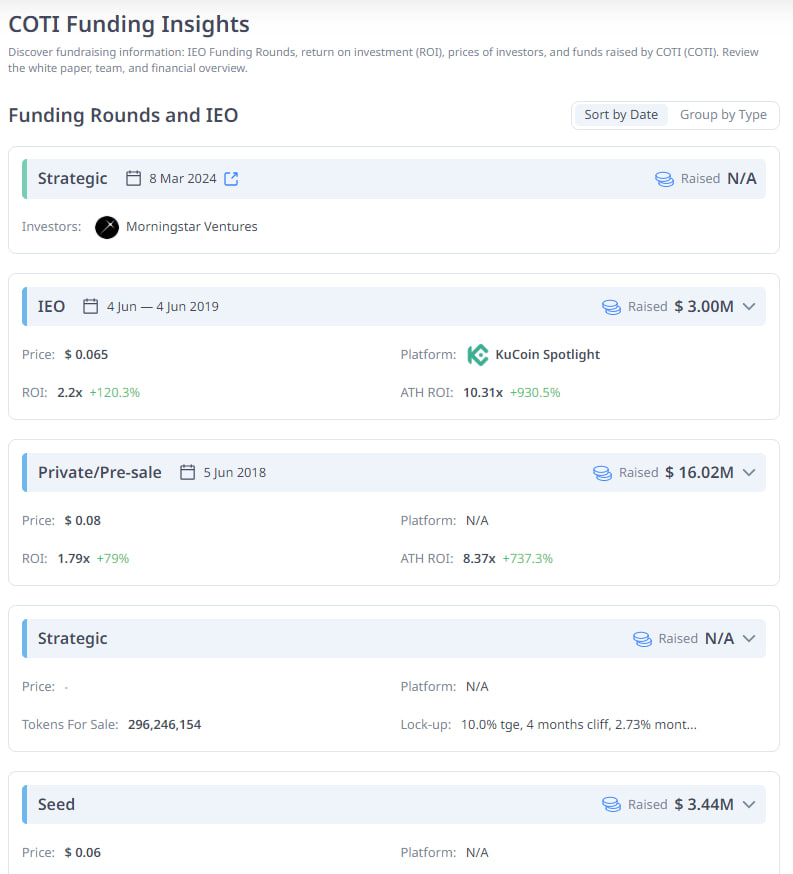
Task: Open Morningstar Ventures investor link
Action: pos(191,227)
